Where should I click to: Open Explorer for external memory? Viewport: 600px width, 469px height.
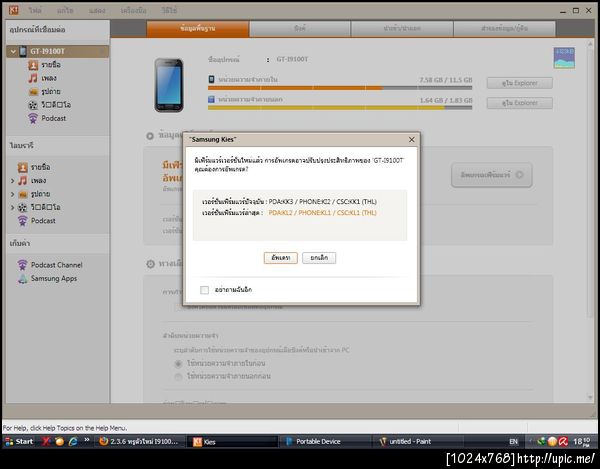(x=520, y=103)
